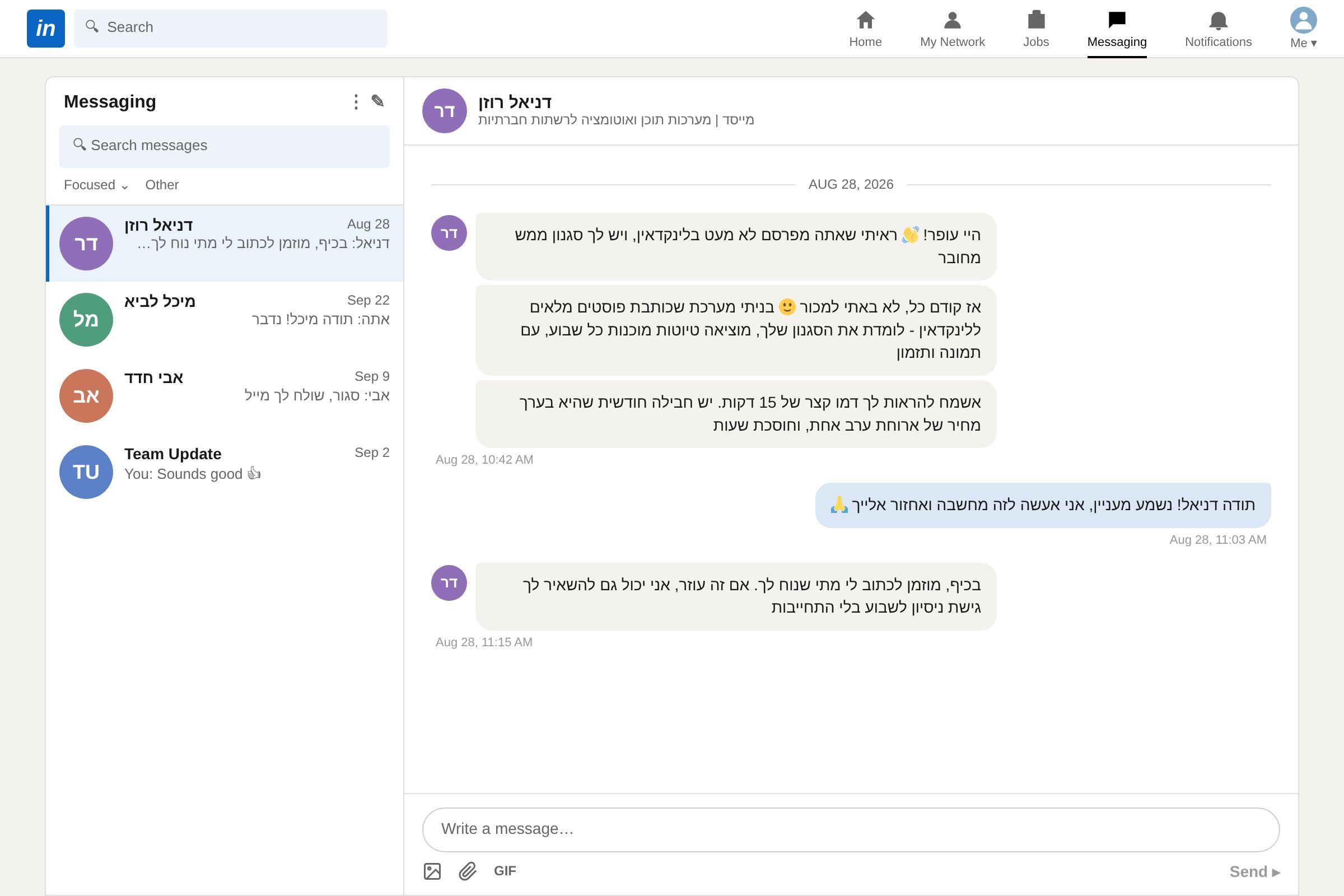Click the Aug 28, 11:03 AM timestamp

coord(1217,540)
